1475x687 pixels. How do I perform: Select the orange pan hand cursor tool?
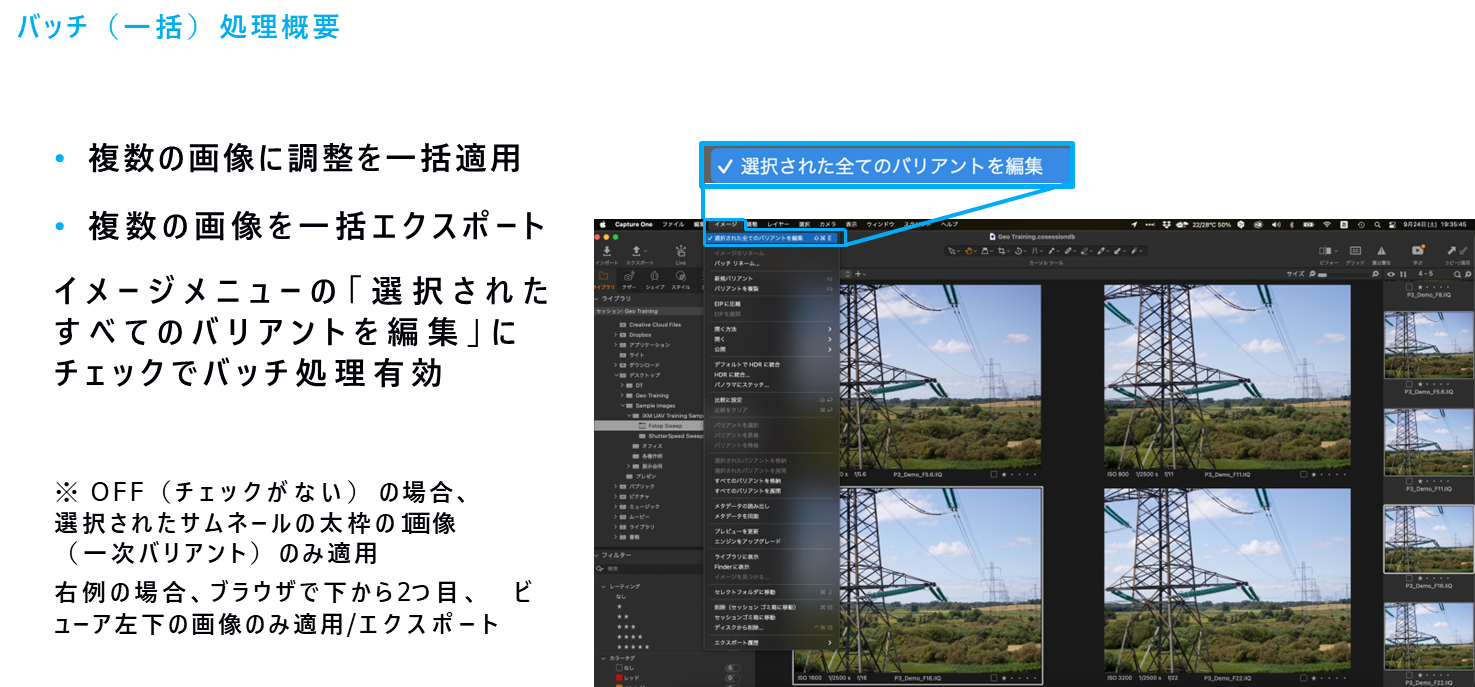[x=971, y=250]
